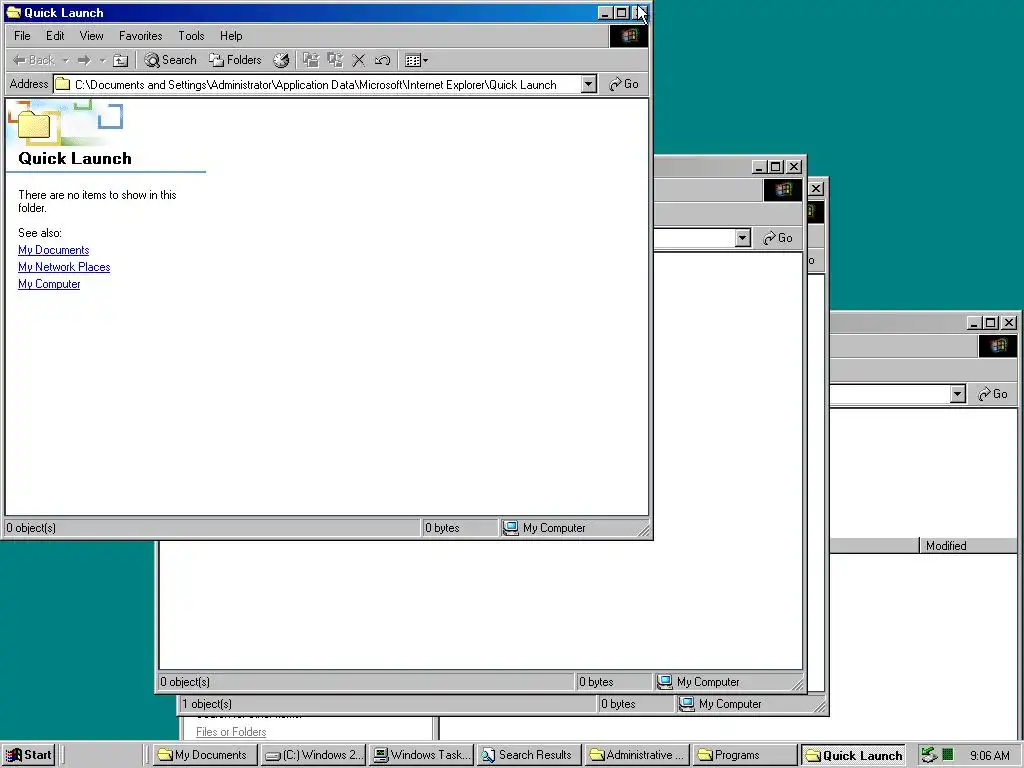Click My Computer icon in "1 object(s)" status bar
This screenshot has height=768, width=1024.
(x=686, y=704)
